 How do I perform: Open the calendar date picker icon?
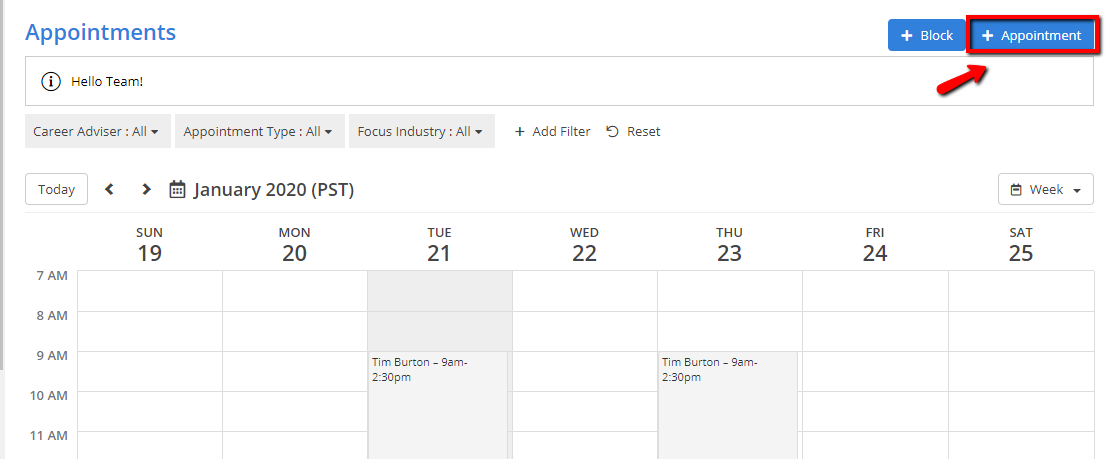(x=177, y=189)
